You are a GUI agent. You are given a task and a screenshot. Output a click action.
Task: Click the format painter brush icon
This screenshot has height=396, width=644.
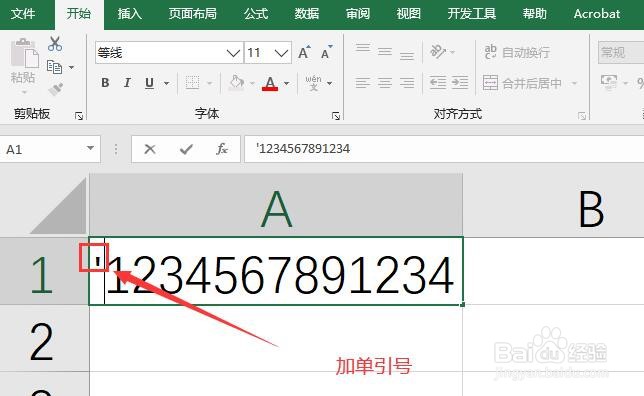coord(55,89)
